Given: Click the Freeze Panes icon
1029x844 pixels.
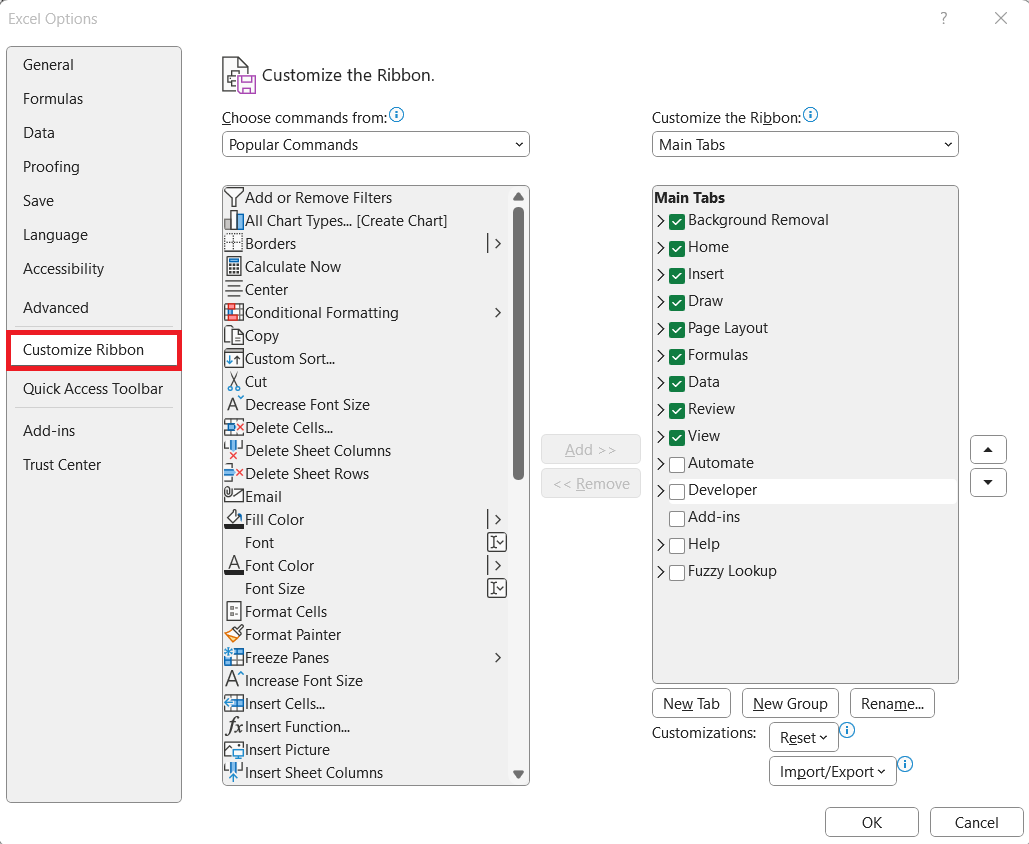Looking at the screenshot, I should [234, 657].
